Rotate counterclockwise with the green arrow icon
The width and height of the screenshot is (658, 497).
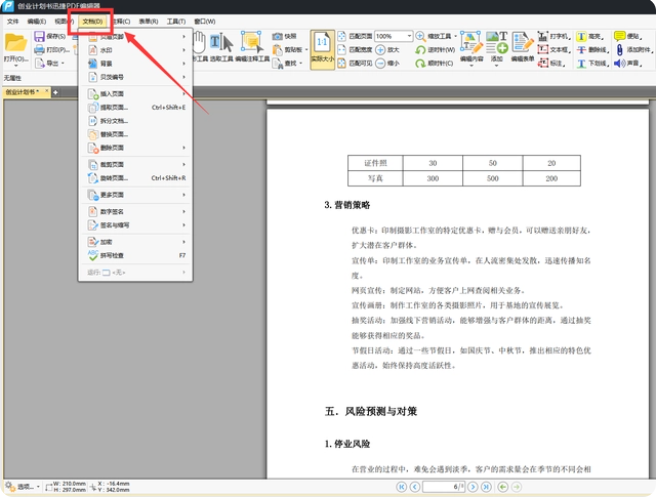pyautogui.click(x=420, y=50)
